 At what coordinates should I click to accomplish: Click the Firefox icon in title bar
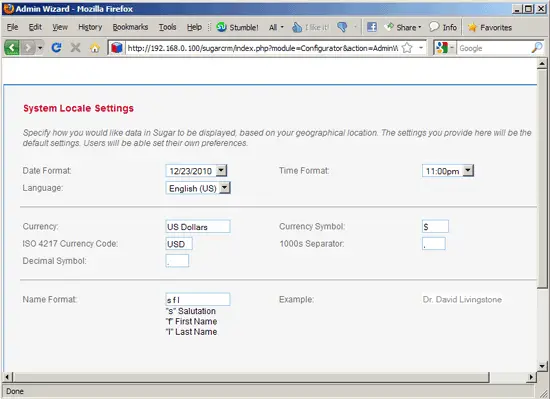tap(9, 8)
